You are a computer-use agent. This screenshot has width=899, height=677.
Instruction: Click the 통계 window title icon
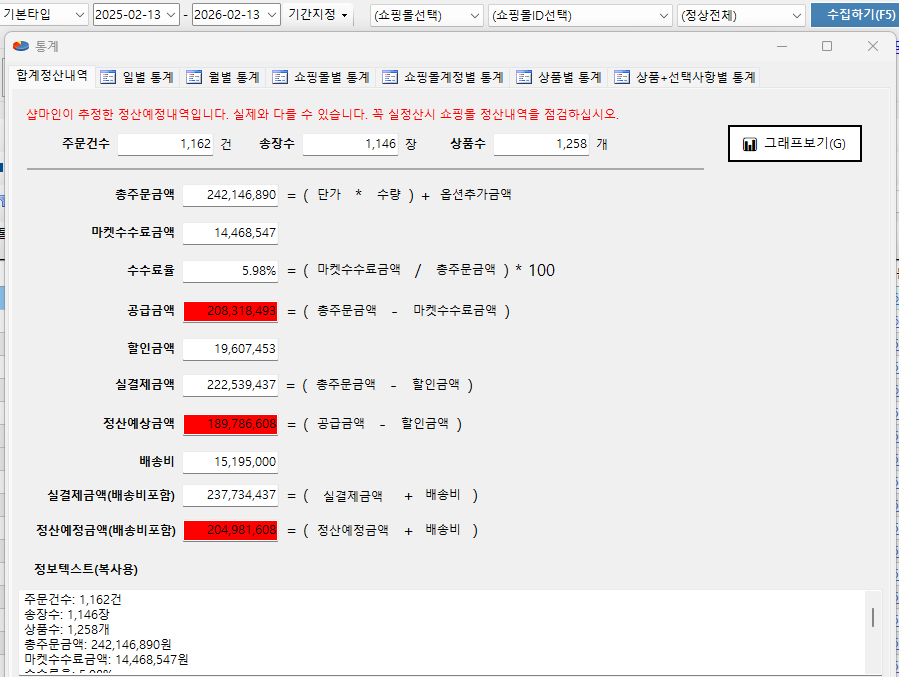point(21,46)
